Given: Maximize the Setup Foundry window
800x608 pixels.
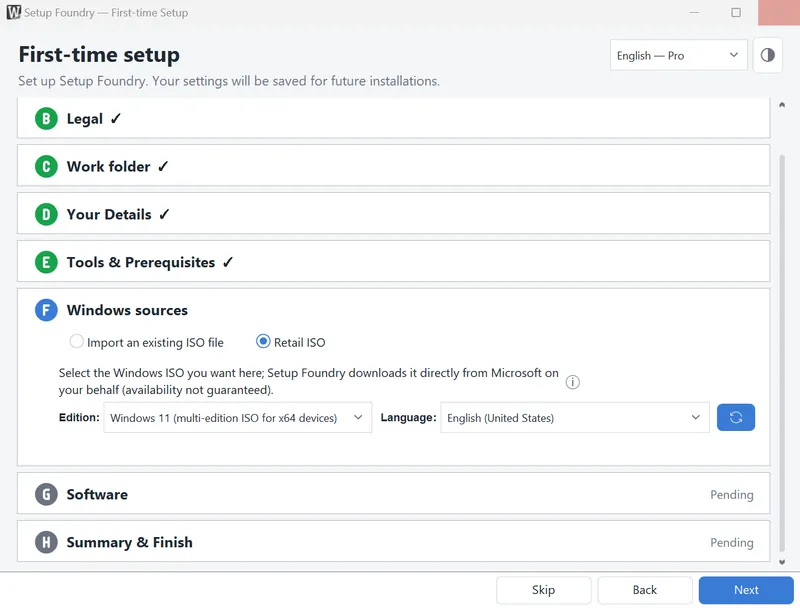Looking at the screenshot, I should (x=736, y=12).
